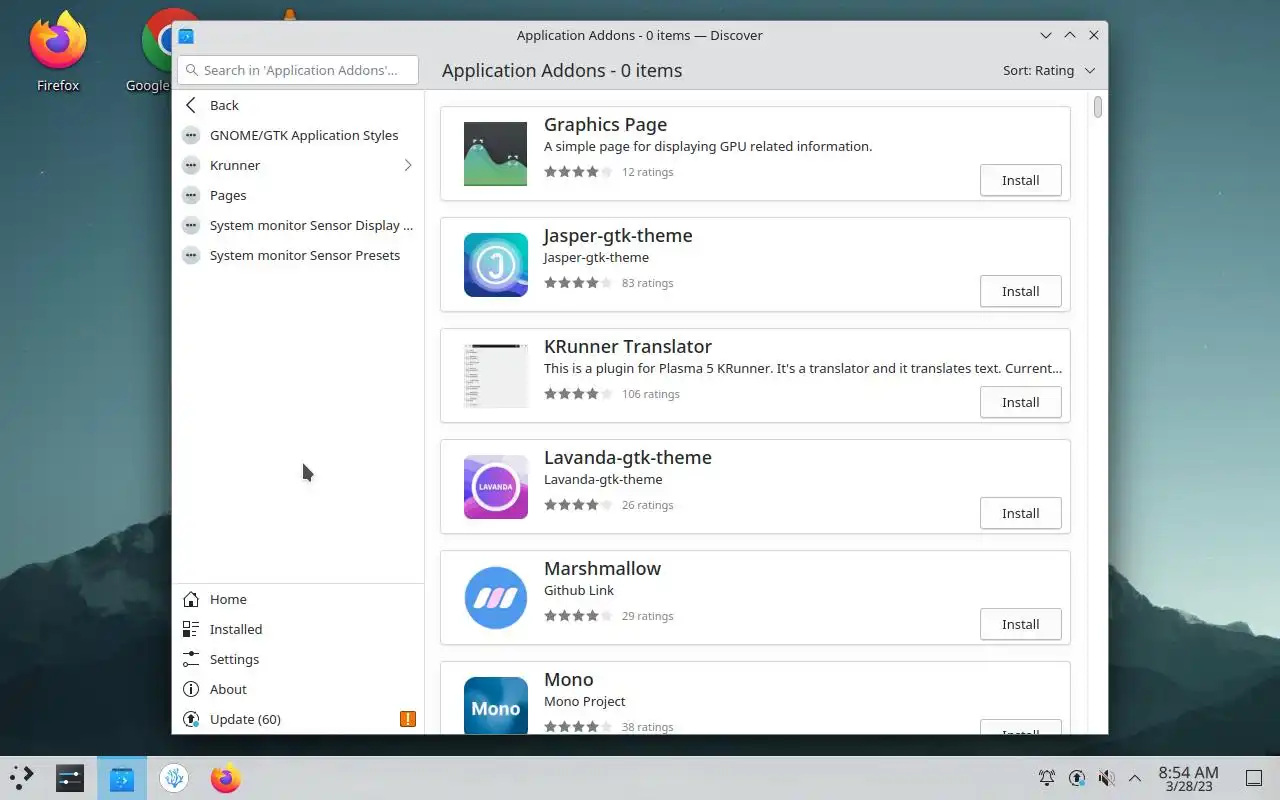This screenshot has height=800, width=1280.
Task: Select the Pages category
Action: [298, 195]
